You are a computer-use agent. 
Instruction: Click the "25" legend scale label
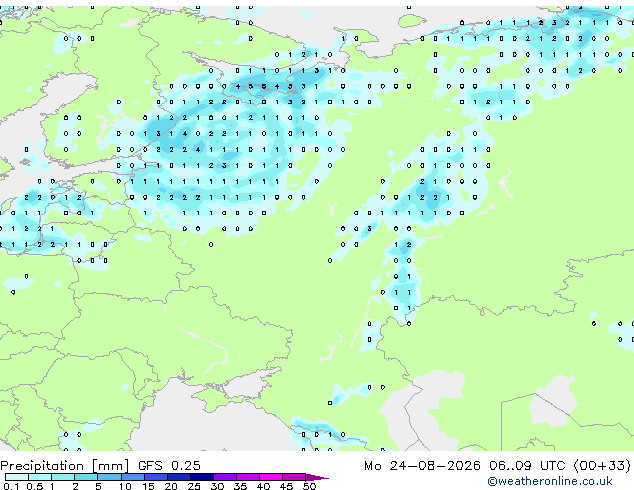pyautogui.click(x=194, y=486)
